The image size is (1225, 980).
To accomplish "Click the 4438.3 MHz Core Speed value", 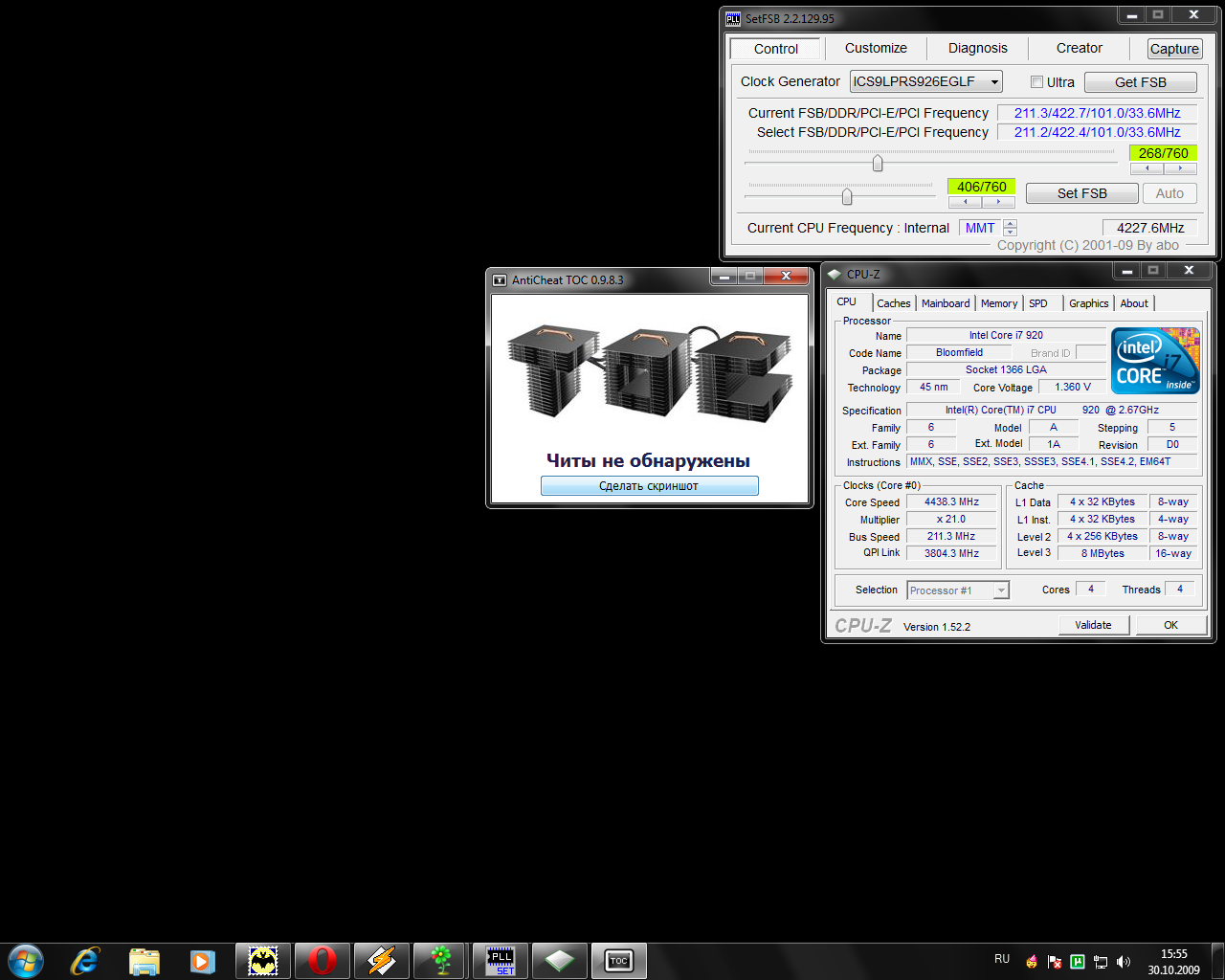I will click(952, 501).
